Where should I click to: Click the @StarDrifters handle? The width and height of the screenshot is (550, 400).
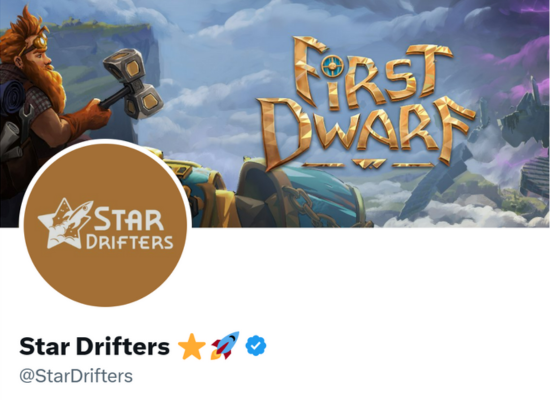coord(76,376)
